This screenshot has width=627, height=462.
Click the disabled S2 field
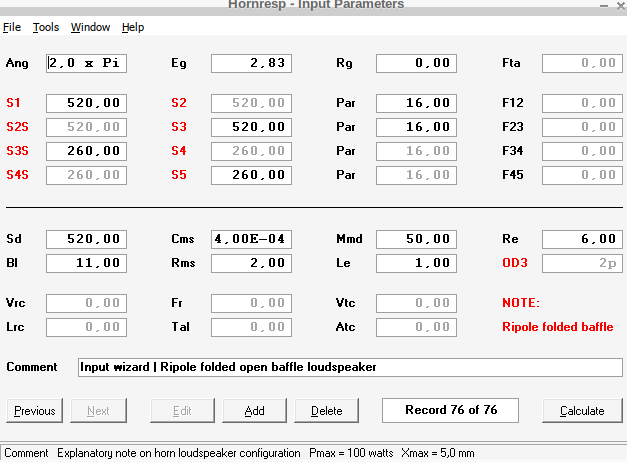252,103
